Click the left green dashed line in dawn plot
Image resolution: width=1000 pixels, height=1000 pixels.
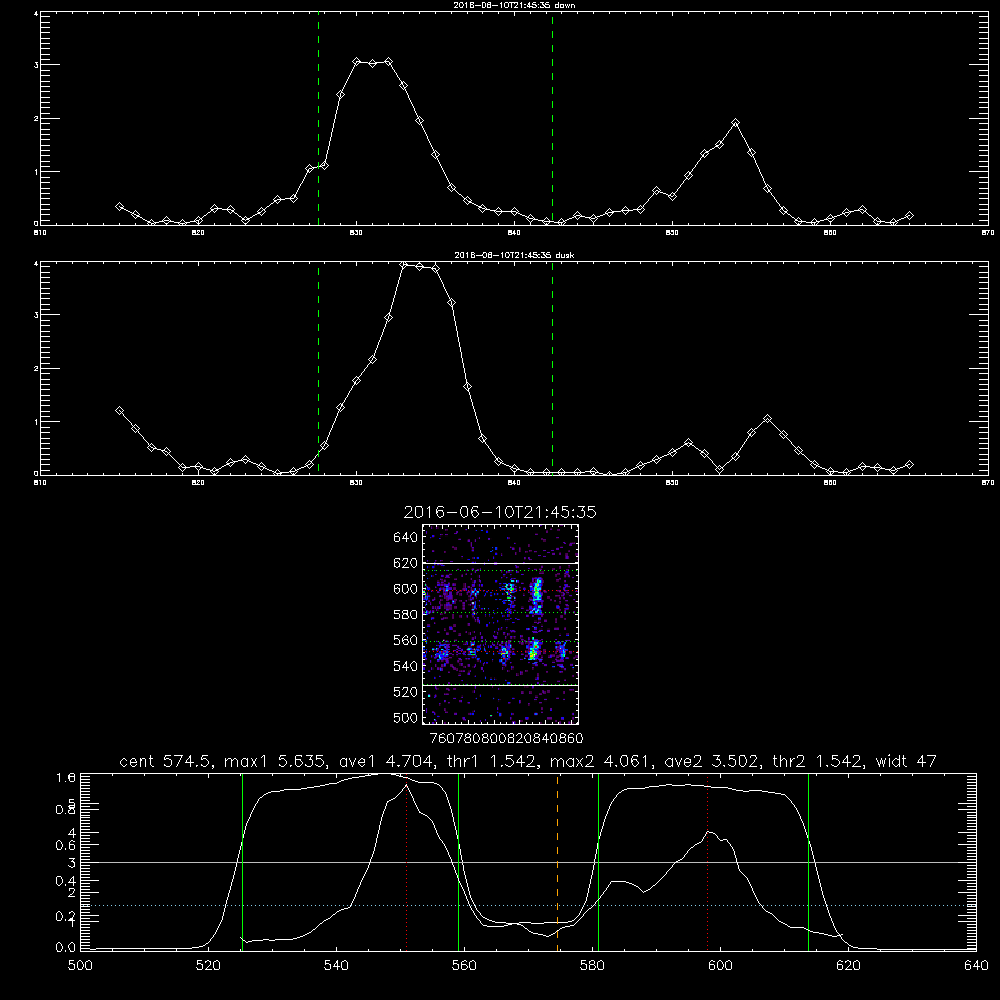tap(318, 119)
